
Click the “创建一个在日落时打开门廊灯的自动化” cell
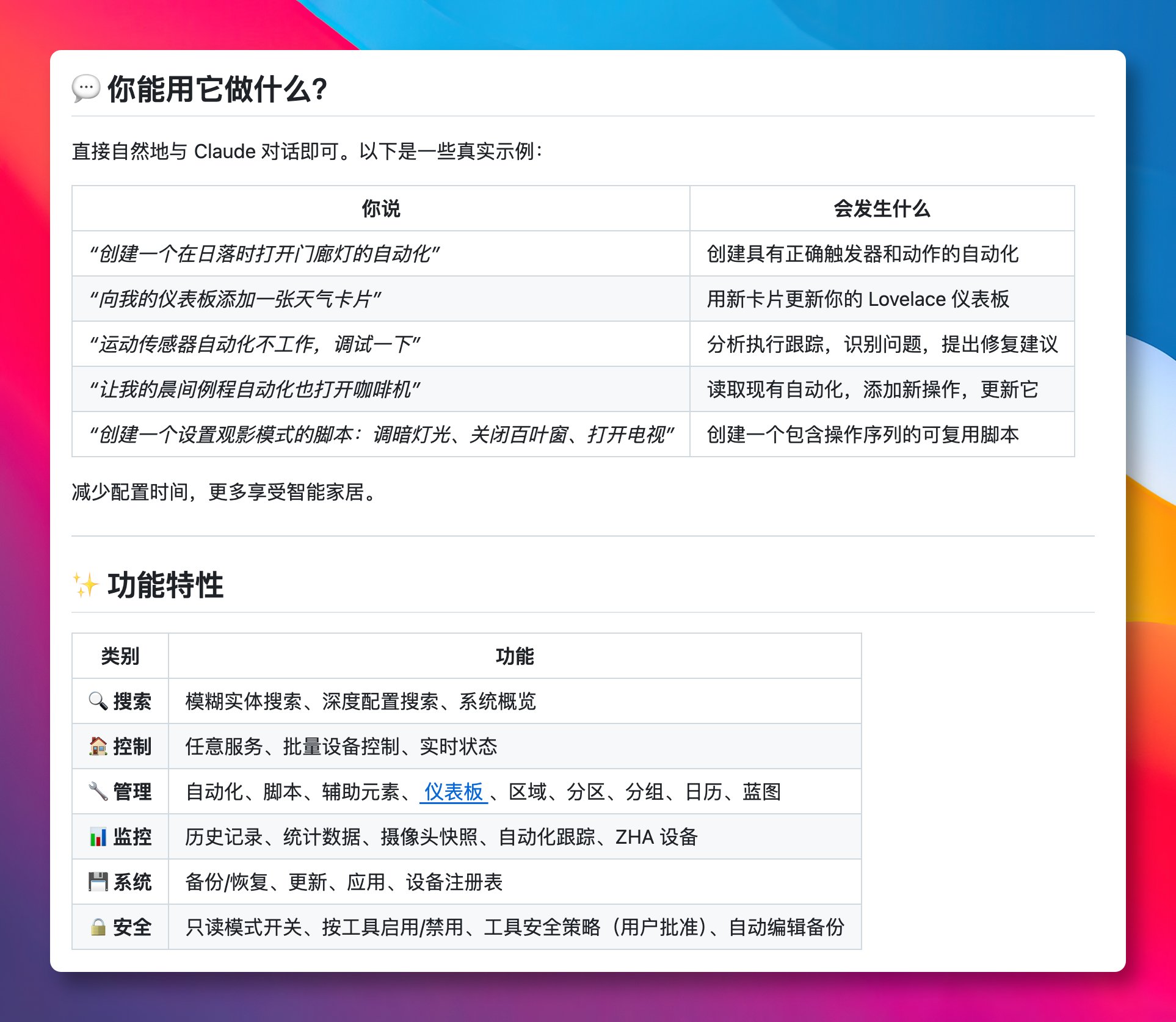(381, 253)
